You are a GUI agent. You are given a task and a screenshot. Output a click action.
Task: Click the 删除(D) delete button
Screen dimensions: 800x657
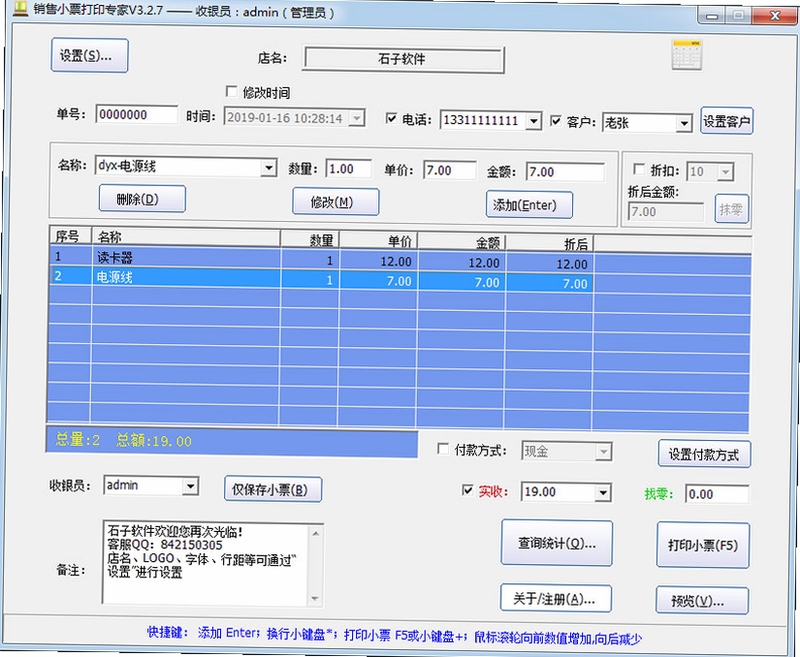coord(142,199)
